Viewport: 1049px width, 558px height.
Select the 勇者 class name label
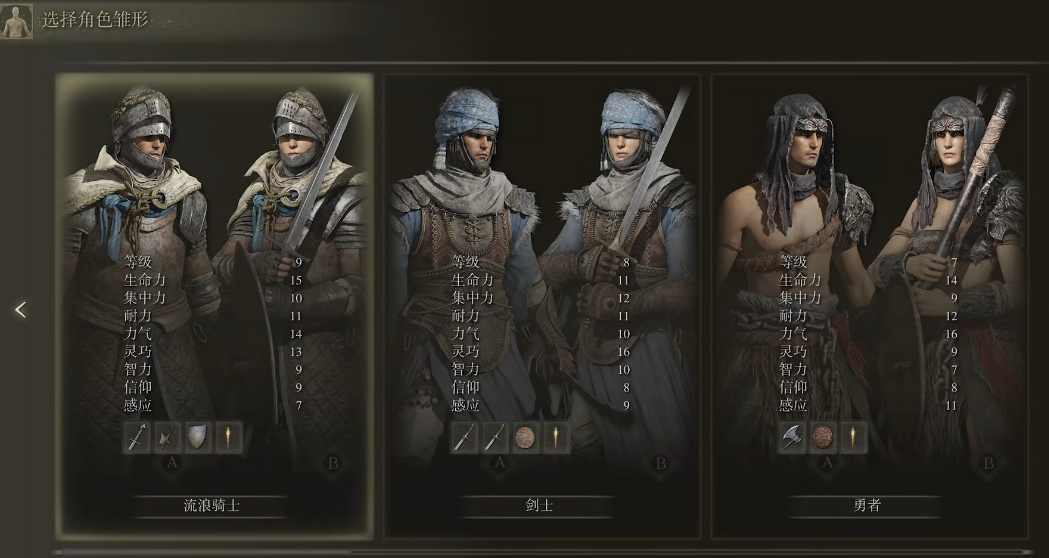tap(866, 506)
